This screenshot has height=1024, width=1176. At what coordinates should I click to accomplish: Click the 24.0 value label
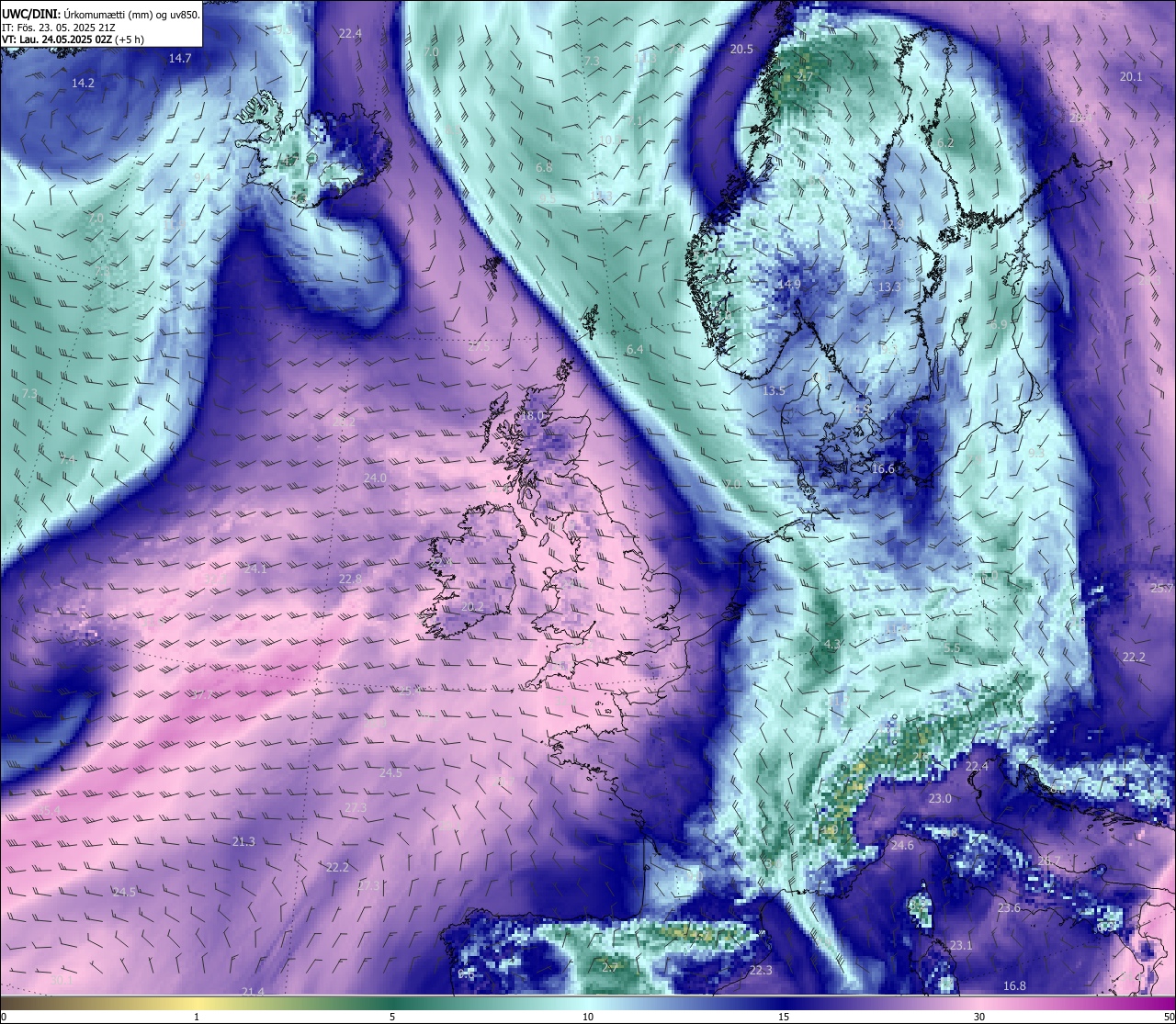coord(375,478)
